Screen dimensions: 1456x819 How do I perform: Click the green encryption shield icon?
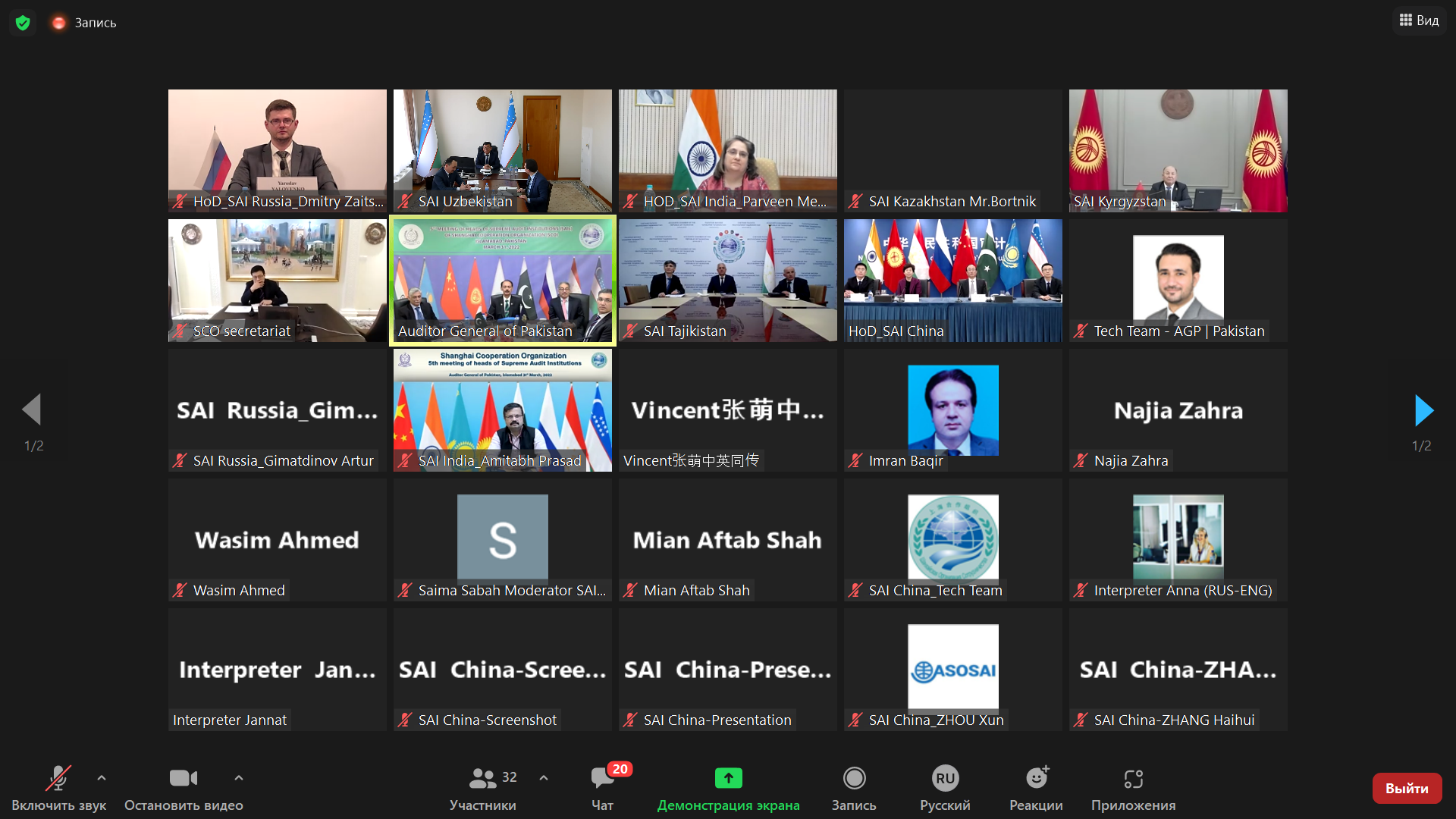point(23,23)
